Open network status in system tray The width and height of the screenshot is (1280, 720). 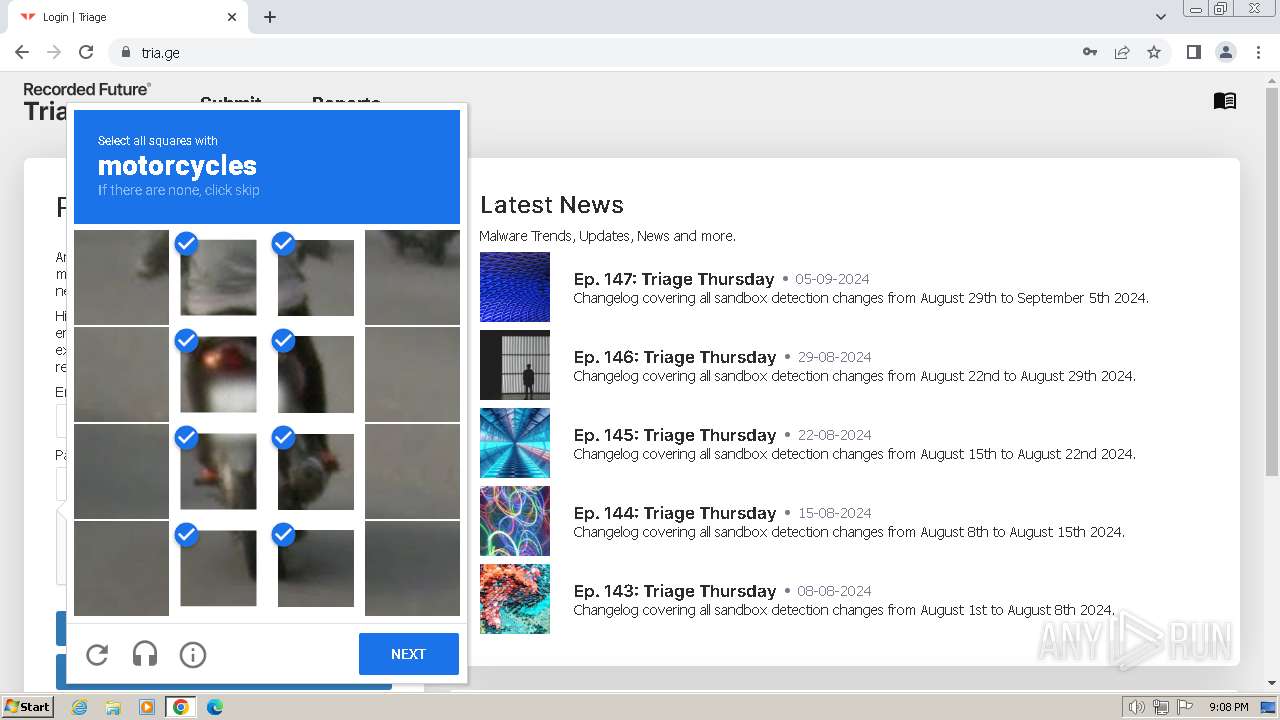(x=1160, y=707)
